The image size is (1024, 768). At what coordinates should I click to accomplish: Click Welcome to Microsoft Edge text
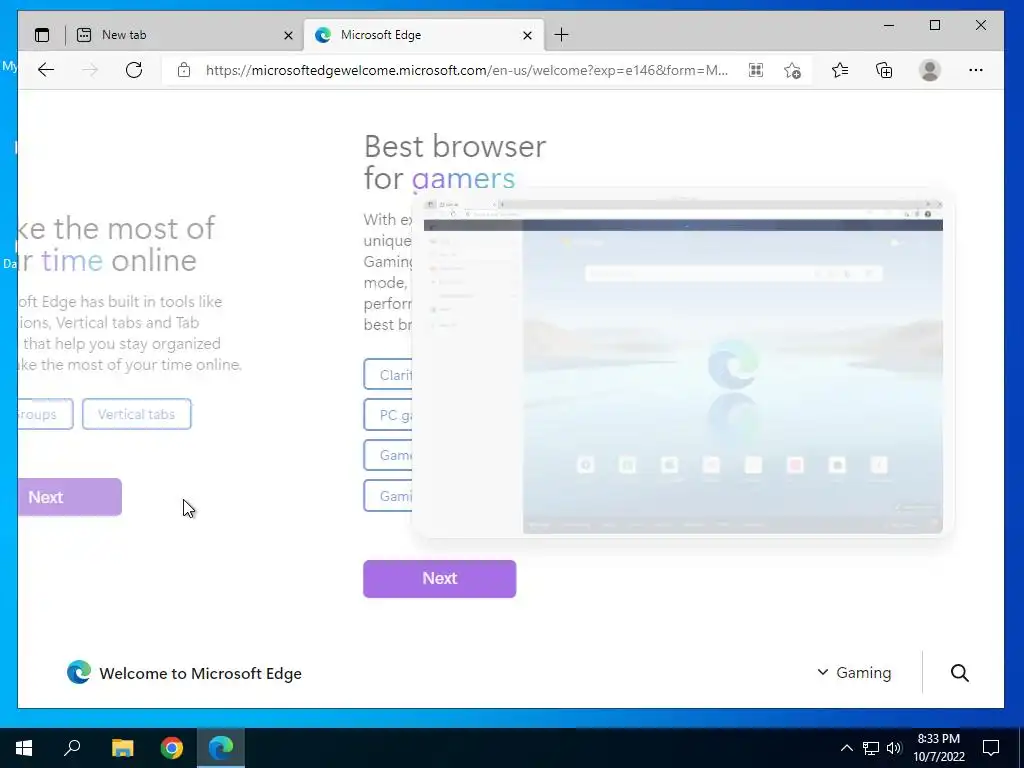pos(200,673)
